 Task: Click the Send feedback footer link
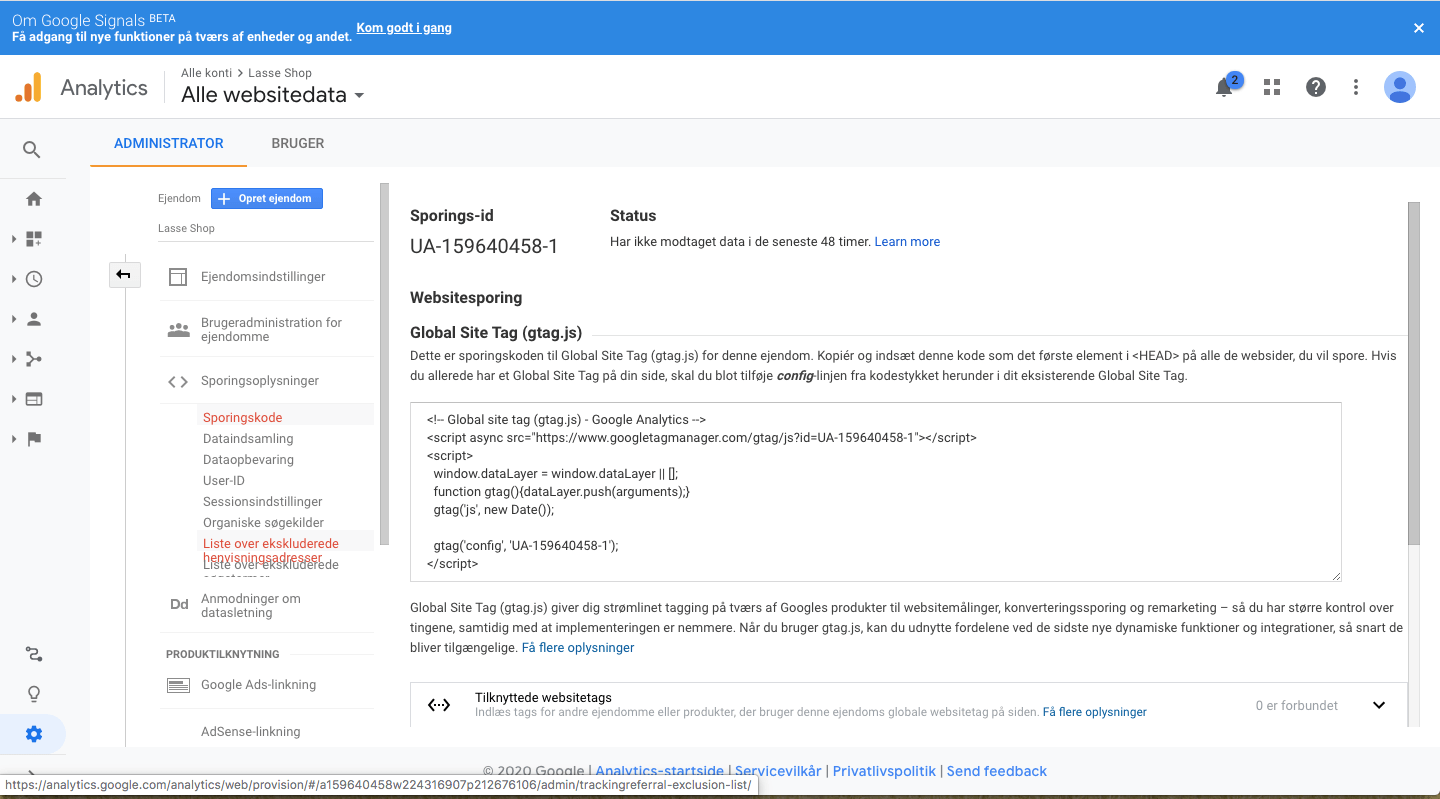point(996,771)
